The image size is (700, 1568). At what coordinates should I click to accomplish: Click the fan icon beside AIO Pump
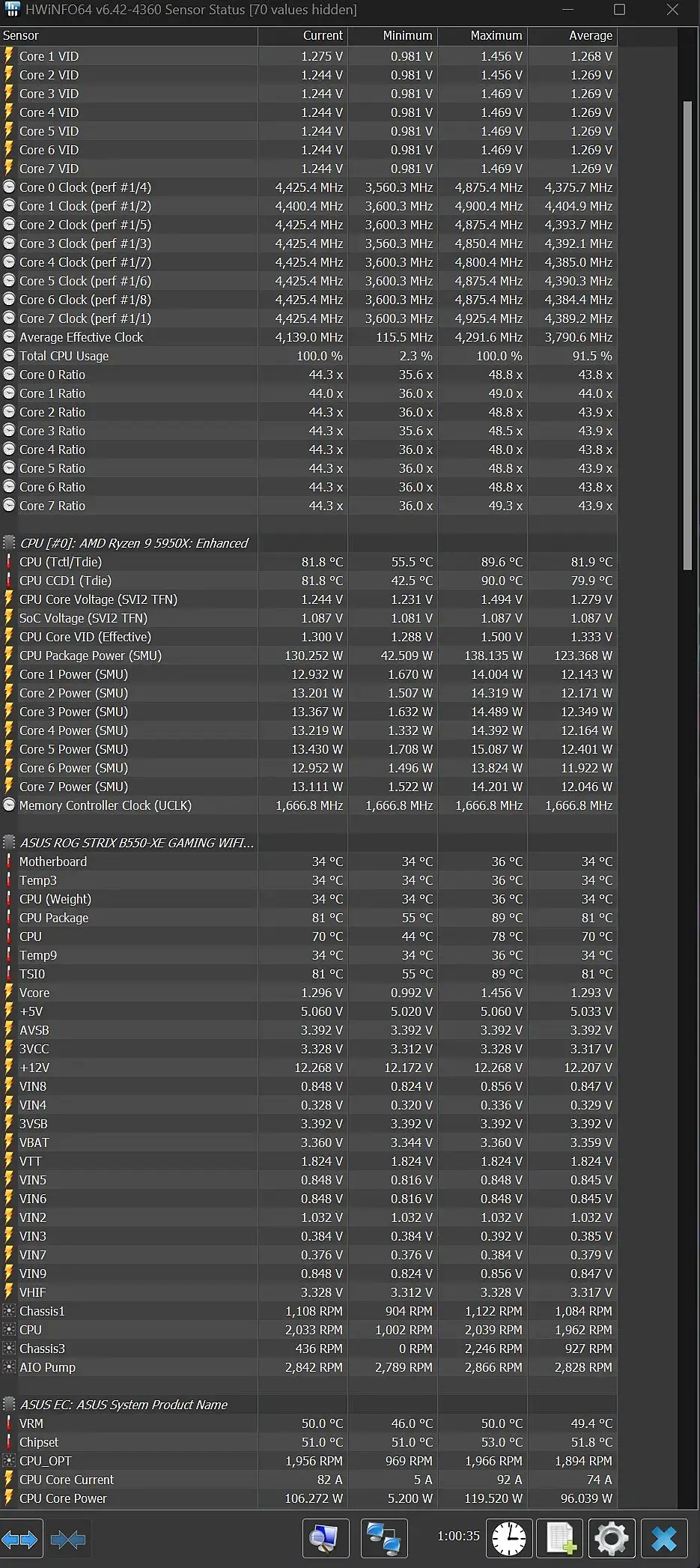(x=9, y=1367)
